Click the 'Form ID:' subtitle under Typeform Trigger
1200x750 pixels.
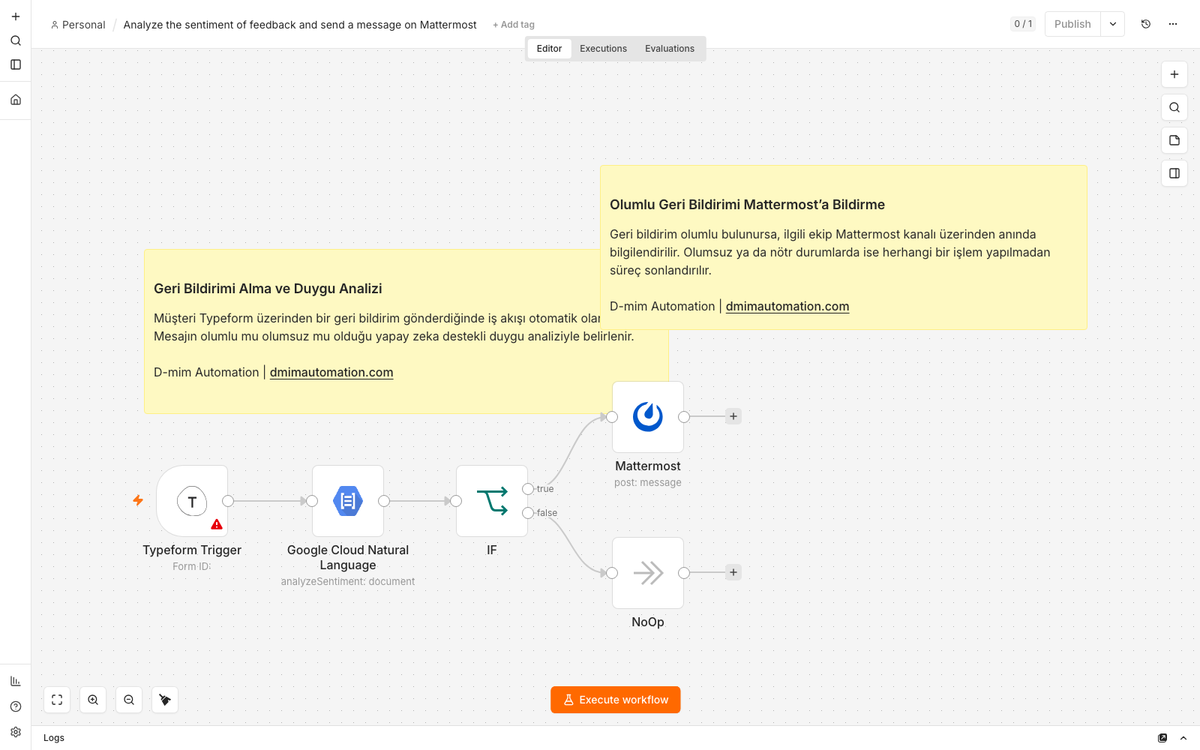[192, 566]
